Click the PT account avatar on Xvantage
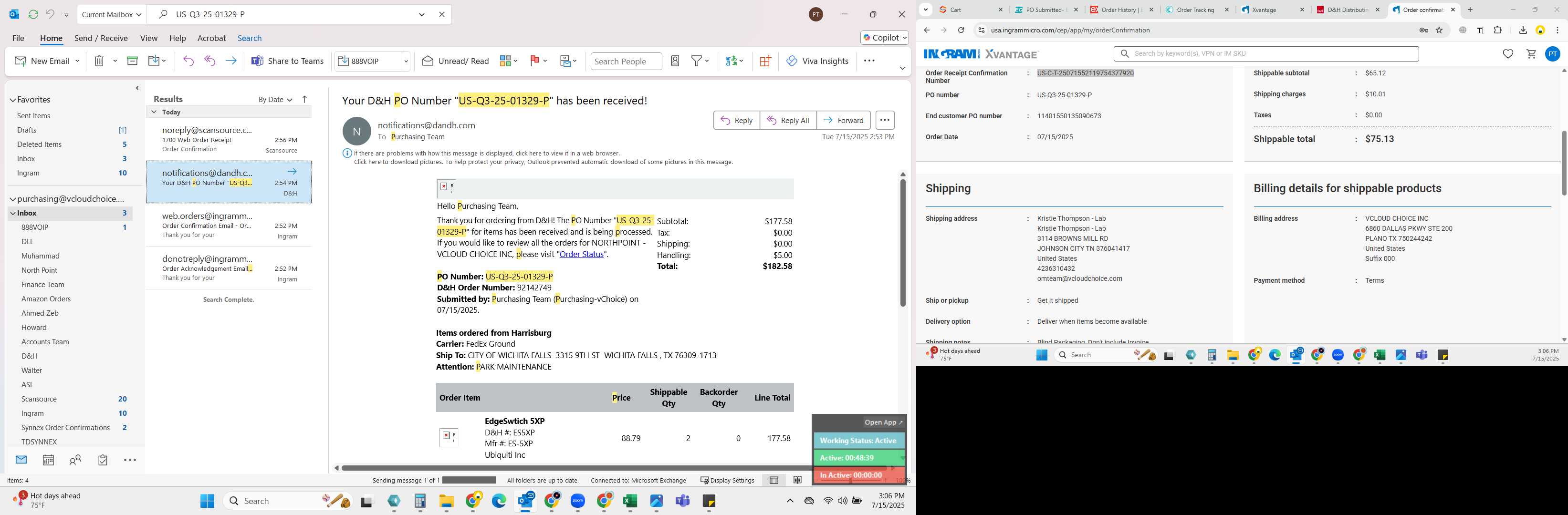Image resolution: width=1568 pixels, height=515 pixels. click(x=1552, y=53)
